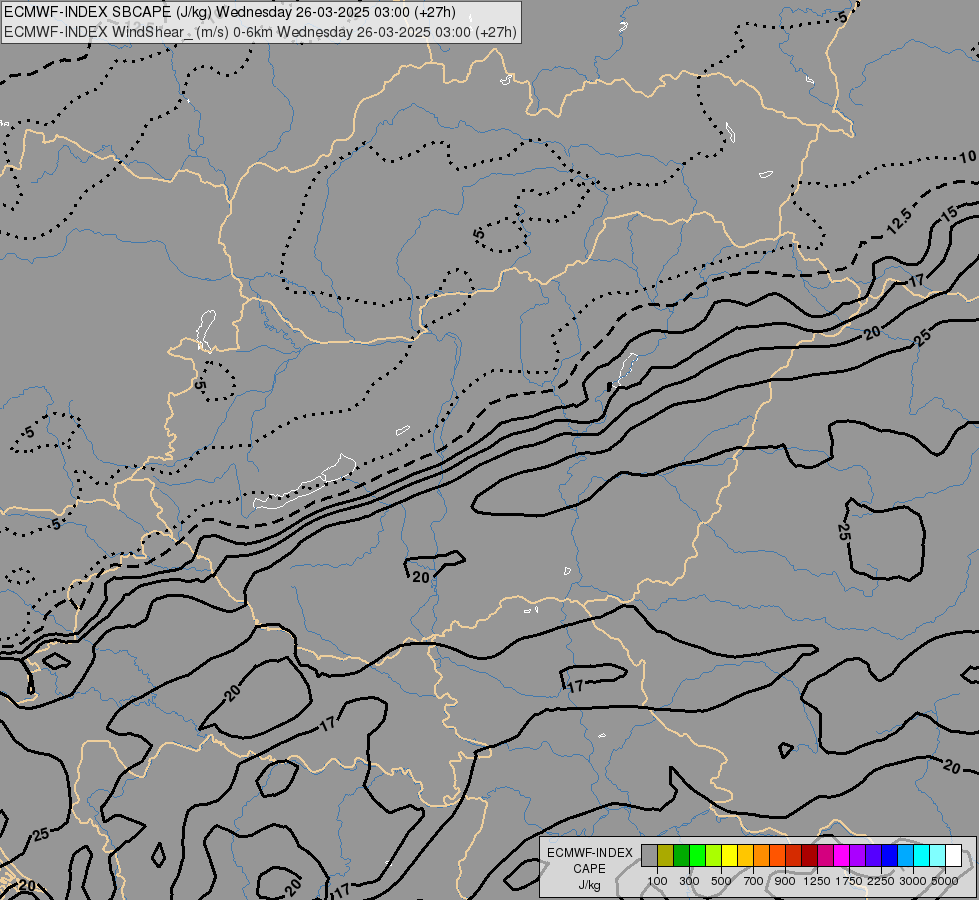Click the pure blue swatch after 2250
This screenshot has width=979, height=900.
coord(889,855)
